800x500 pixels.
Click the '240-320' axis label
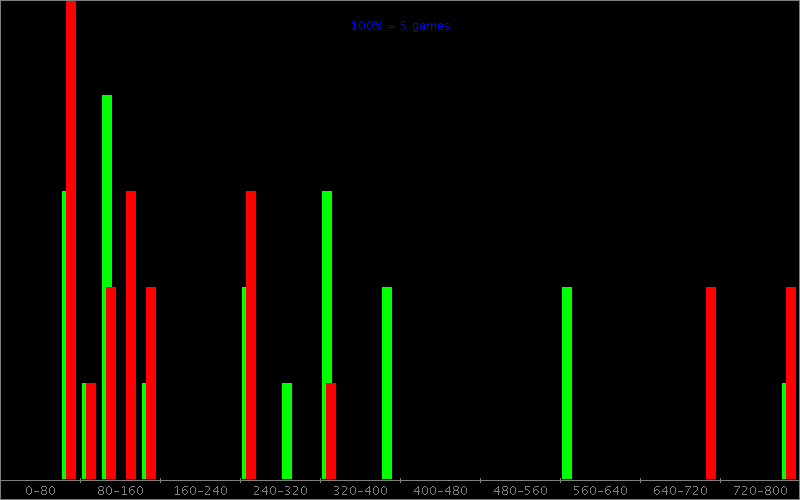pos(281,491)
